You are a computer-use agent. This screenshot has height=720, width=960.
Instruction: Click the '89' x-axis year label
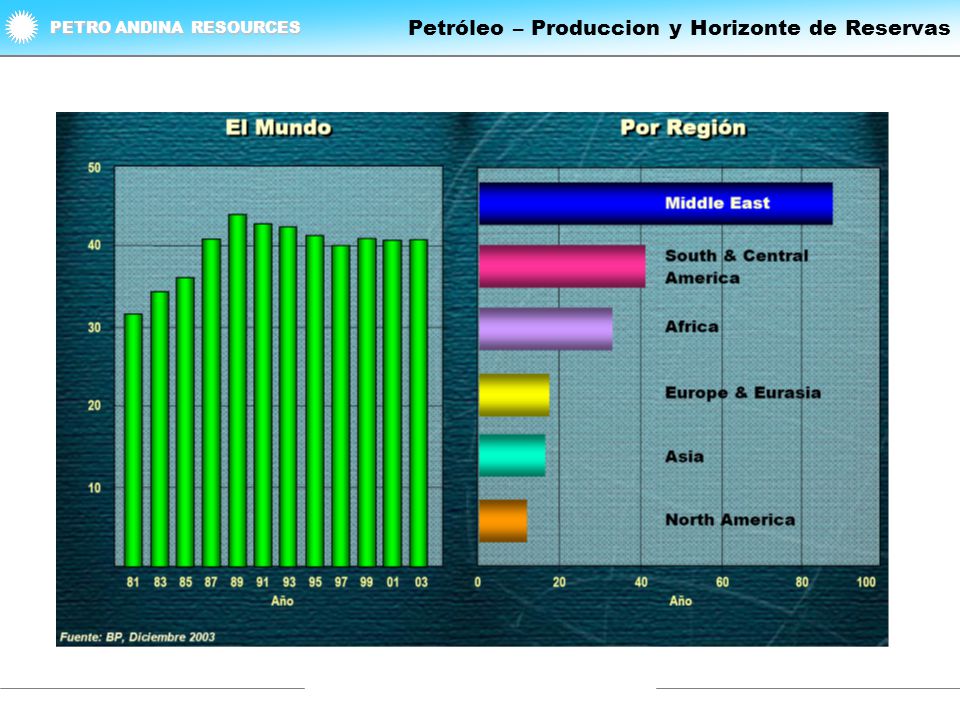(x=237, y=582)
